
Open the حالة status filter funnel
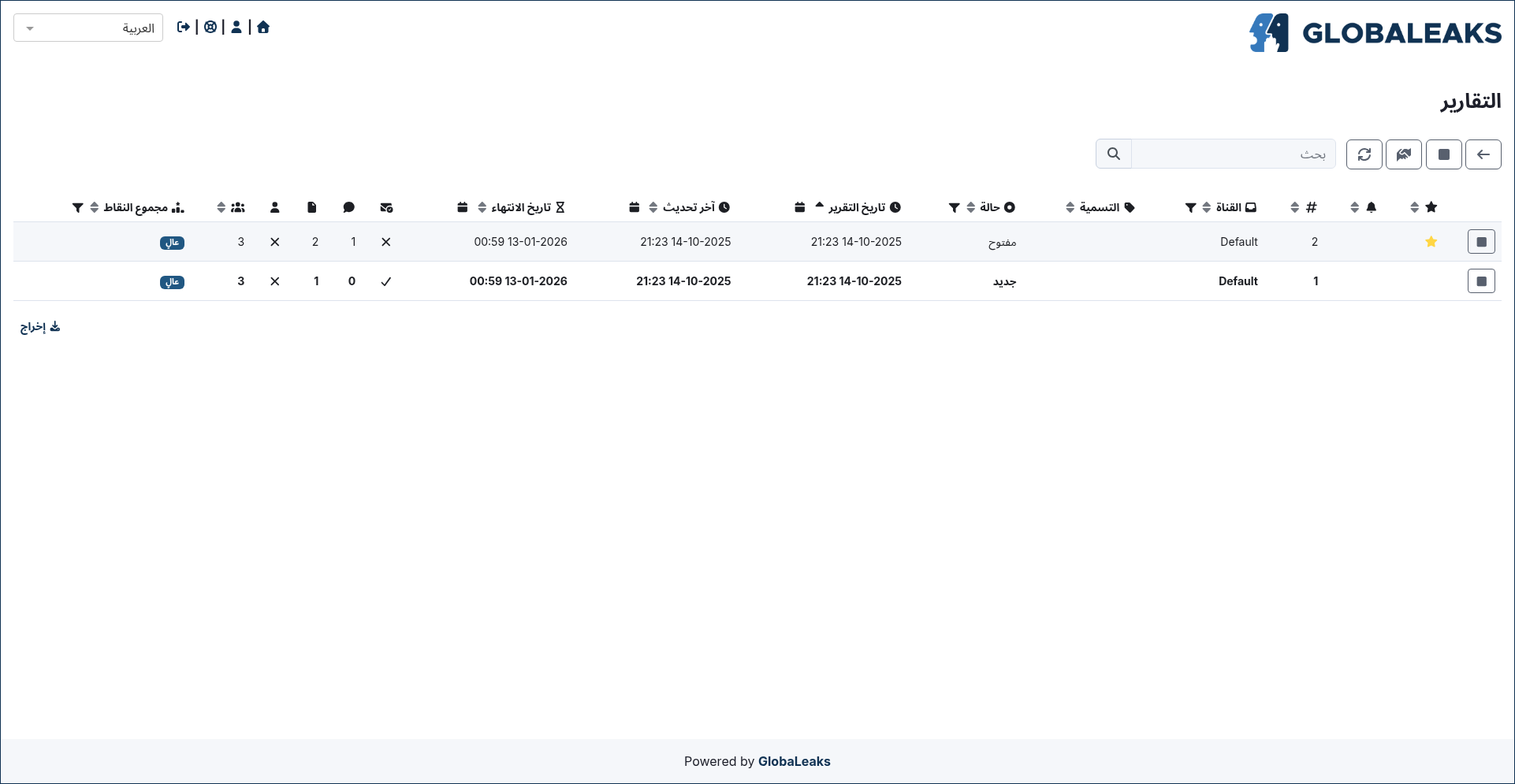pos(955,208)
